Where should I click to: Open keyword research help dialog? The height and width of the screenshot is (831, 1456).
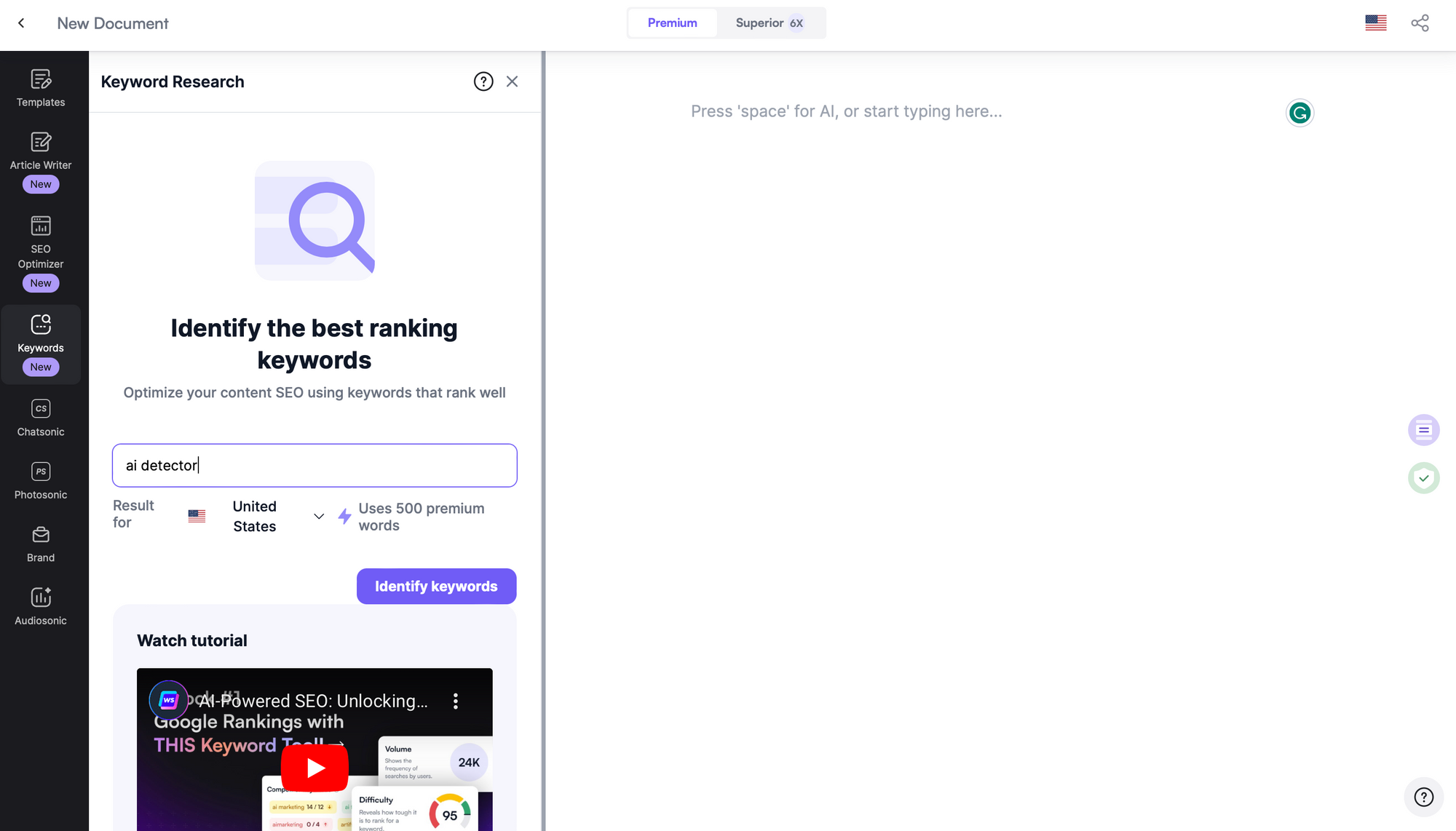click(481, 81)
